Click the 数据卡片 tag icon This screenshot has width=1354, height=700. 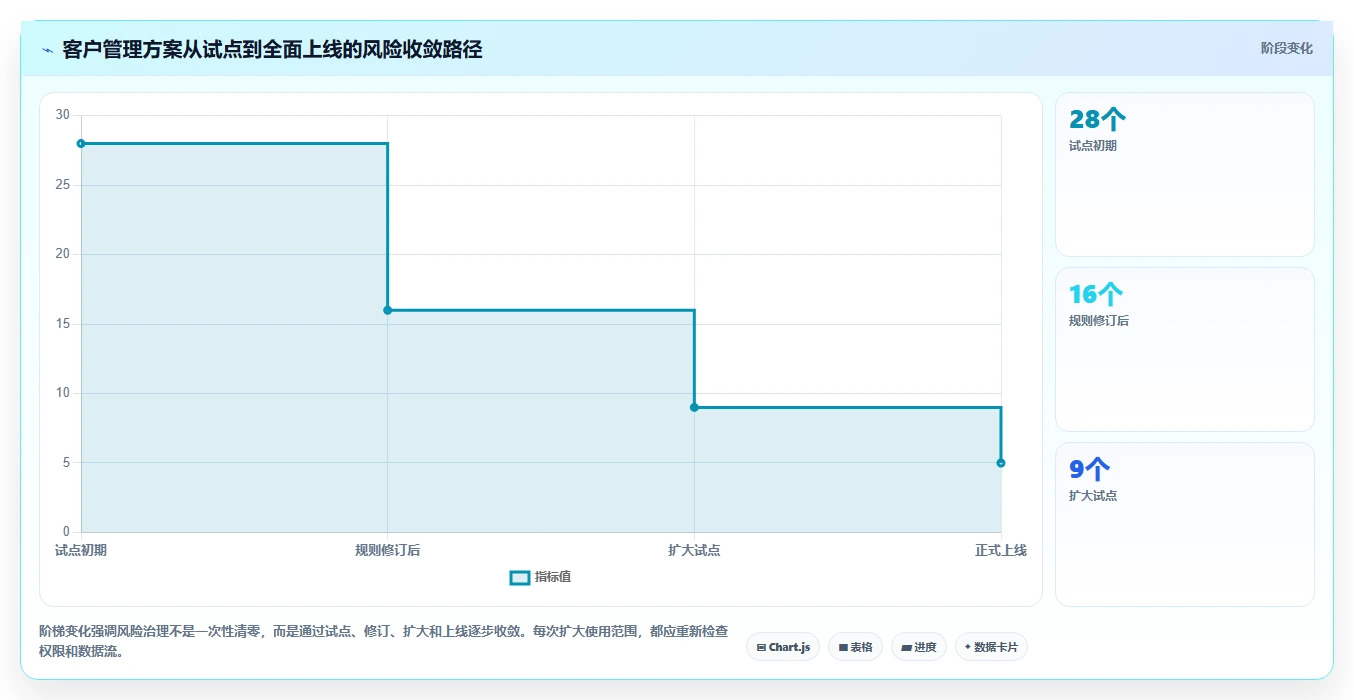tap(968, 647)
